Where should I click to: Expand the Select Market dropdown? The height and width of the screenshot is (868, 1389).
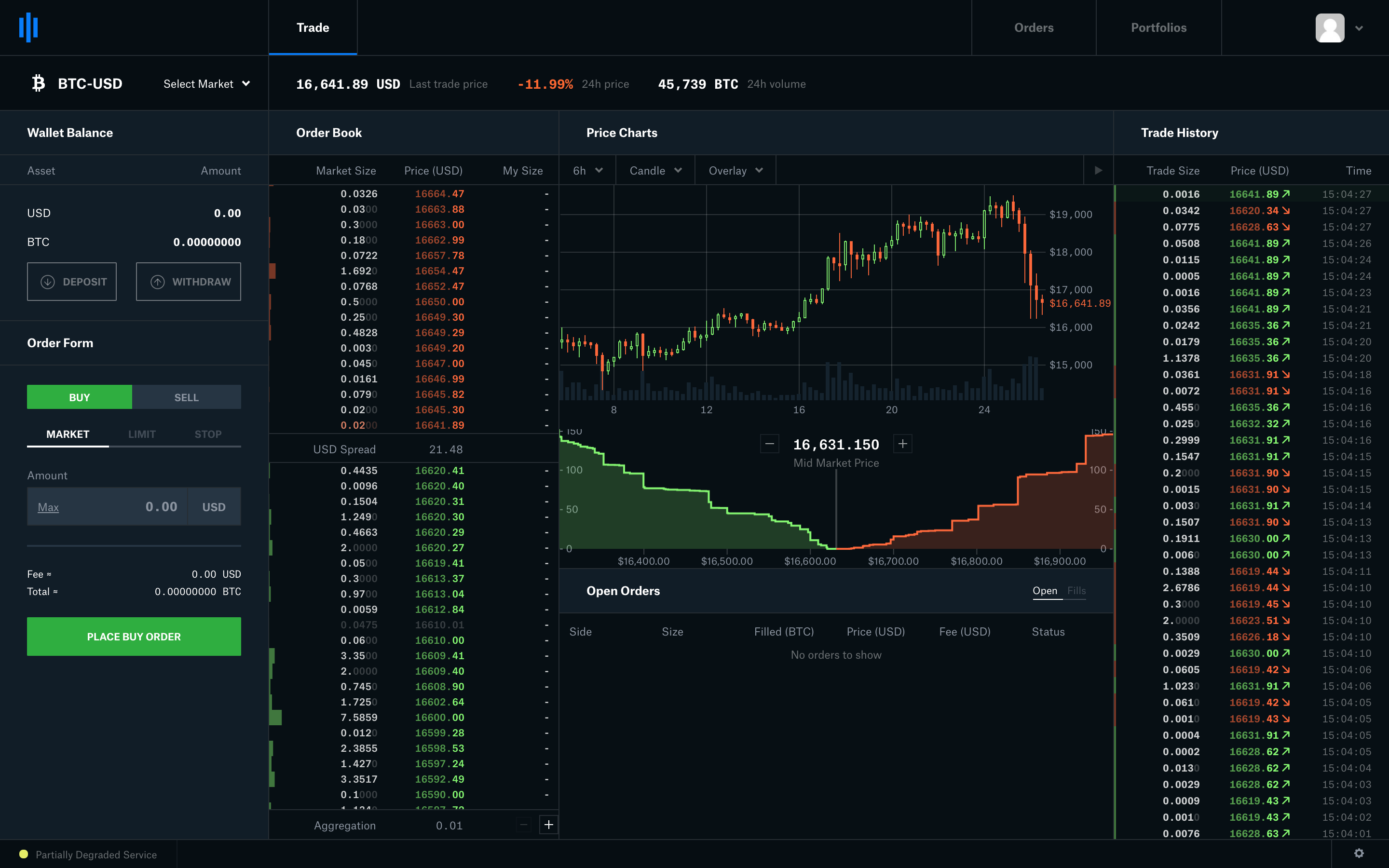[205, 82]
